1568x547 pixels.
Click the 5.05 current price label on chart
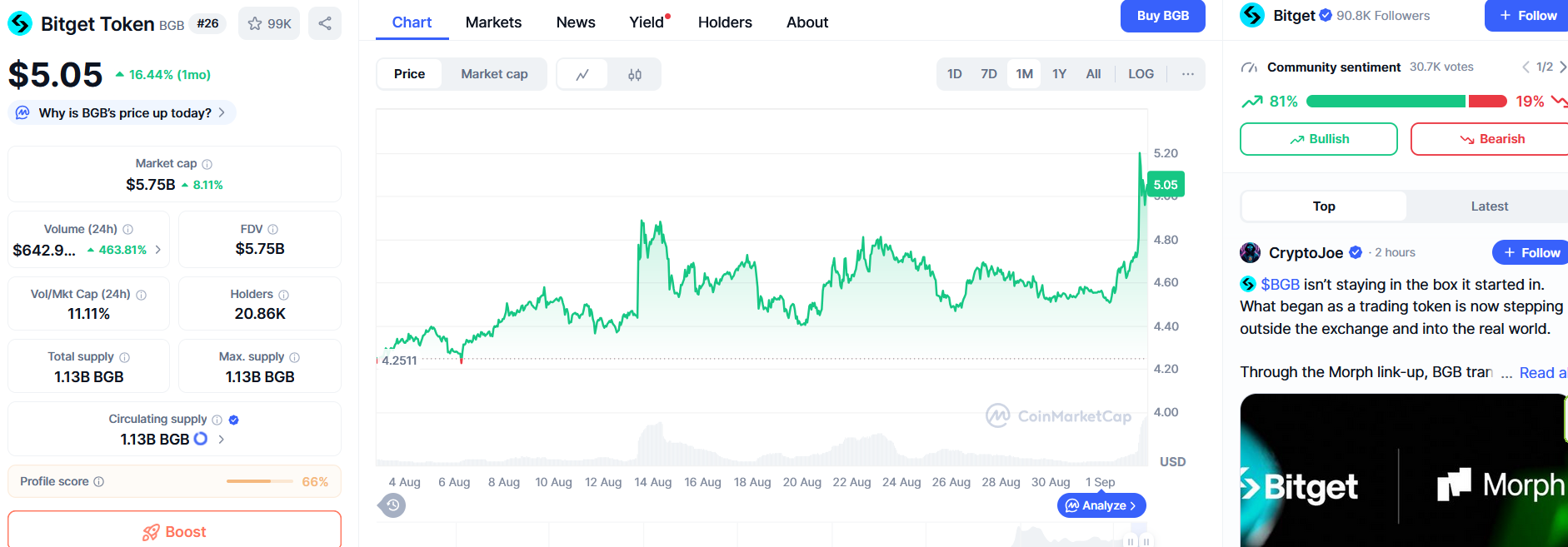[x=1166, y=184]
